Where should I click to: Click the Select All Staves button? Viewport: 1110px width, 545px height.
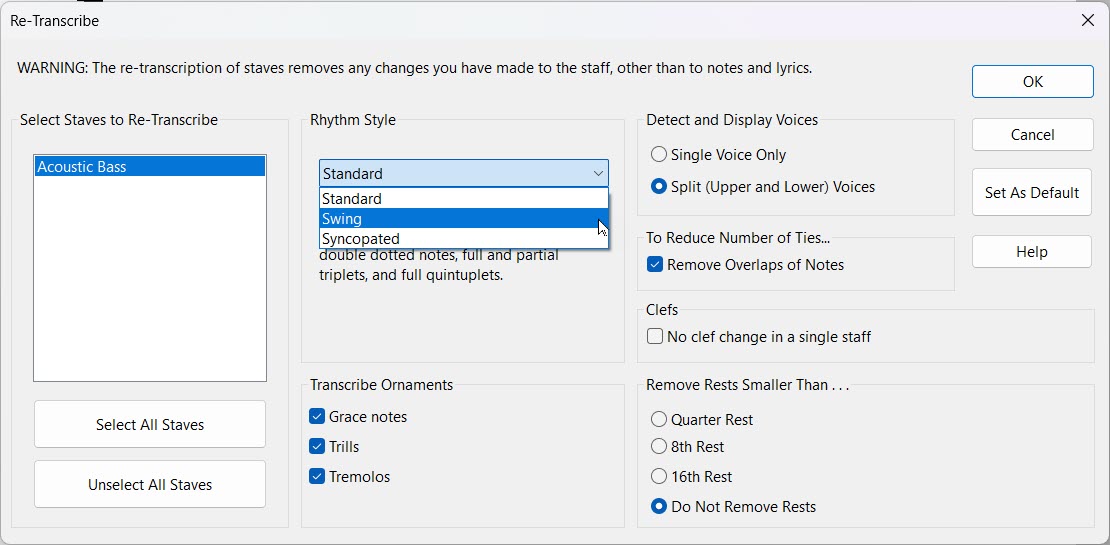(150, 425)
